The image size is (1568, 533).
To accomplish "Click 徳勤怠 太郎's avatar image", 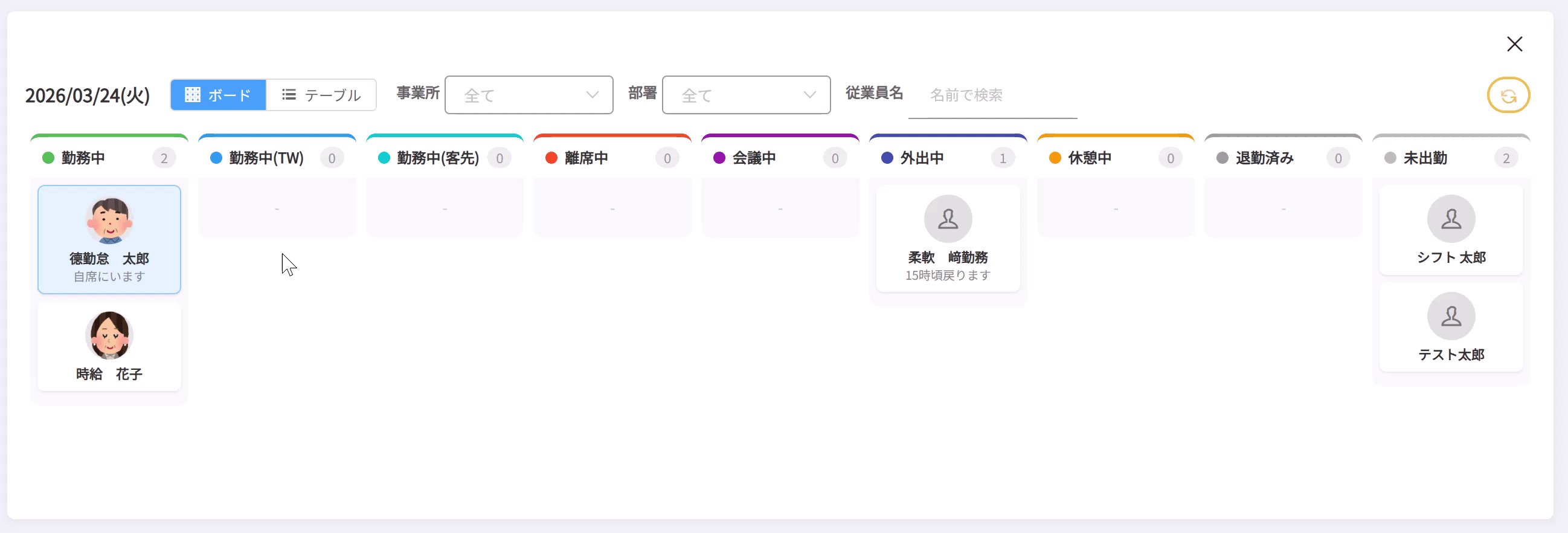I will tap(109, 220).
